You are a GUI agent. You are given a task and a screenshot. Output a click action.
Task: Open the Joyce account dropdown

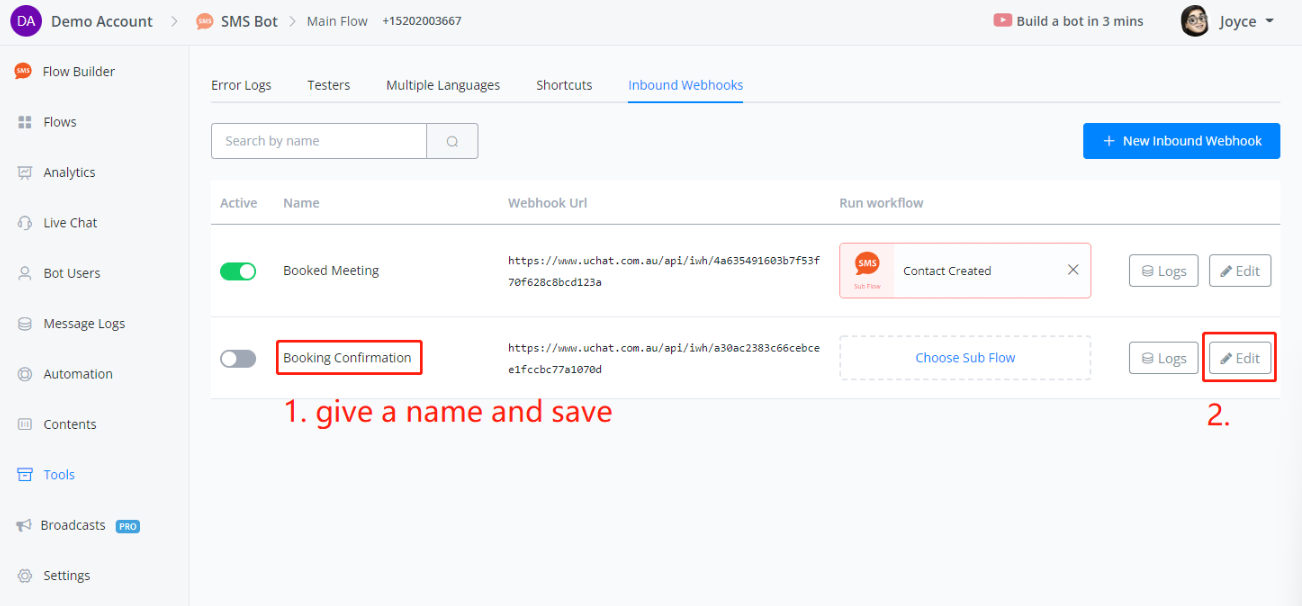1229,21
